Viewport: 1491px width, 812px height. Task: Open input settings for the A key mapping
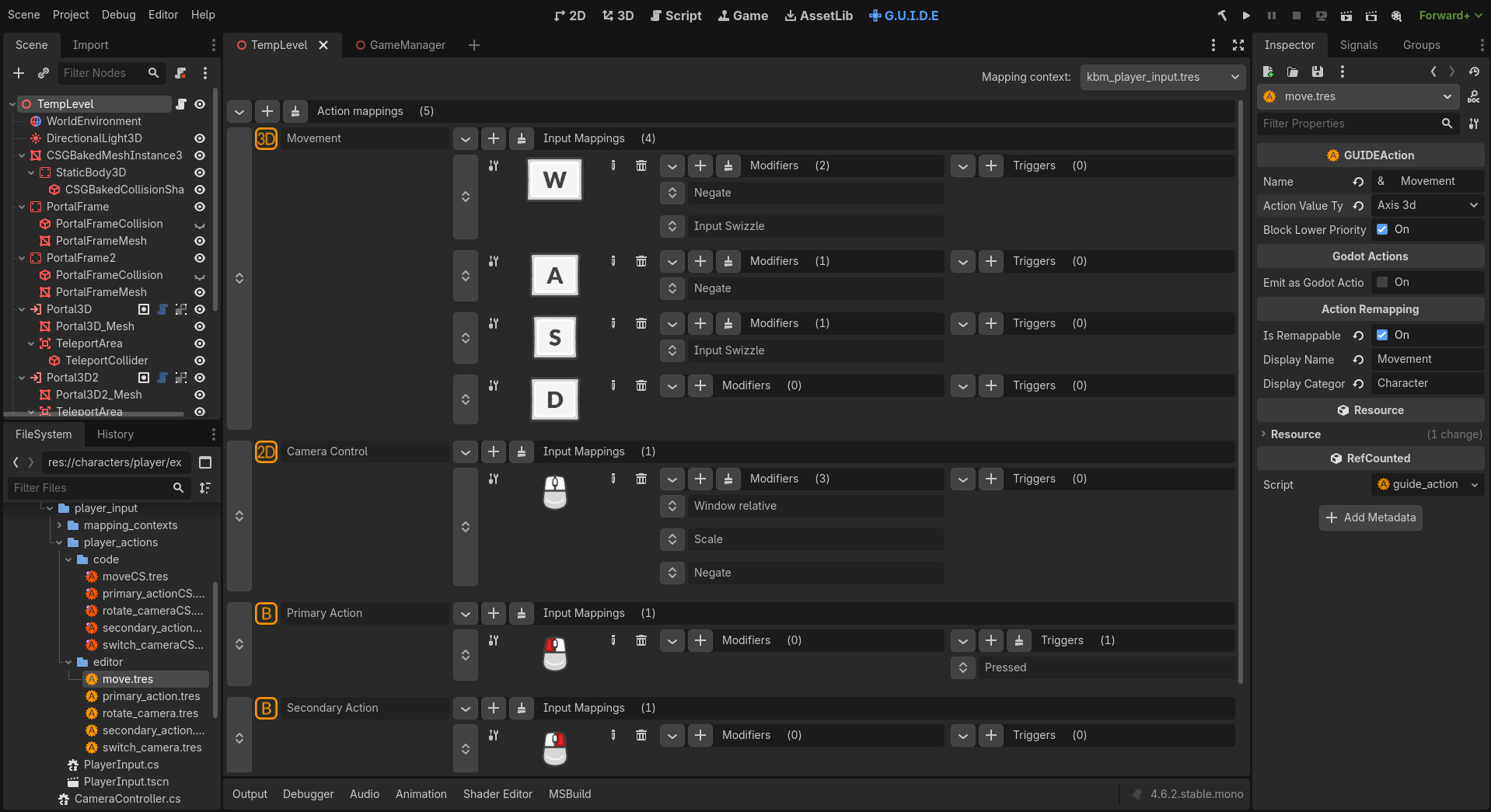(x=494, y=261)
